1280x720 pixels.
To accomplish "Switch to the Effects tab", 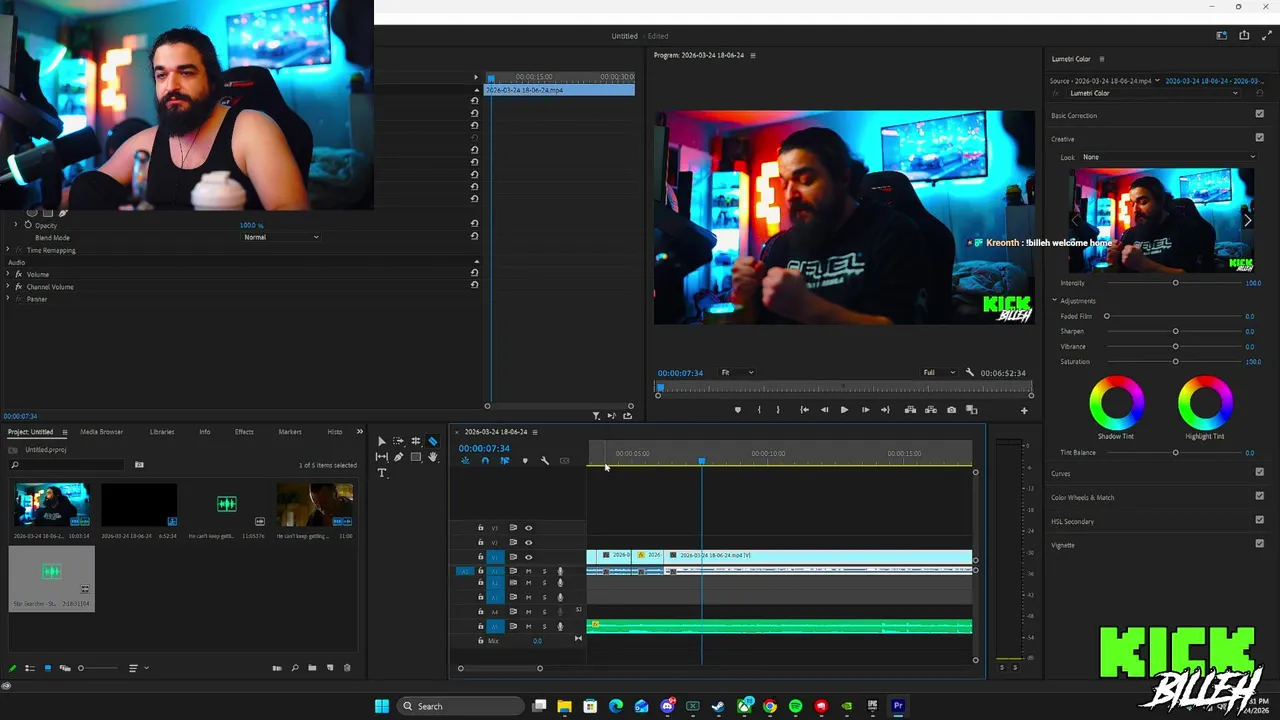I will pos(244,432).
